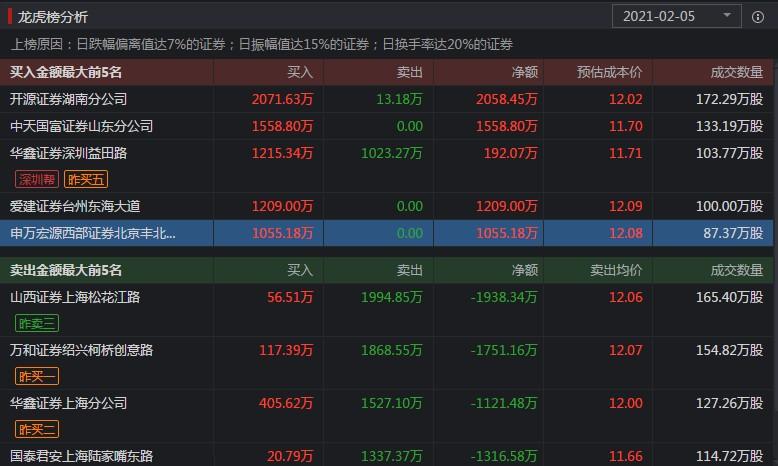This screenshot has width=778, height=466.
Task: Click the 172.29万股 volume
Action: click(729, 99)
